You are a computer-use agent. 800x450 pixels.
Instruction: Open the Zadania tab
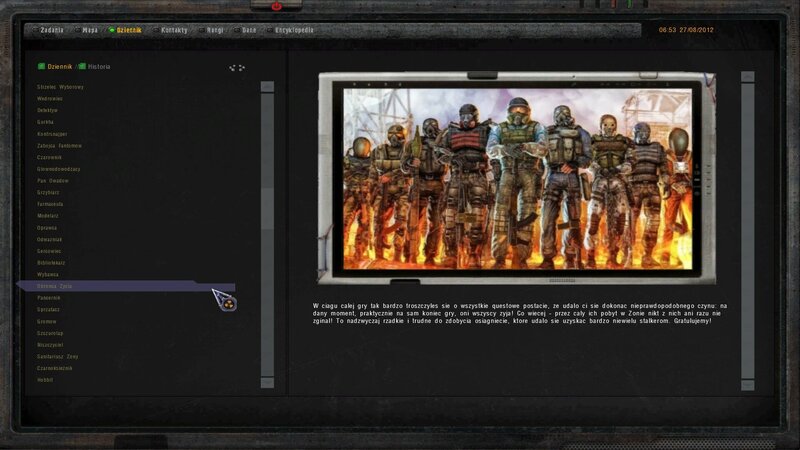coord(52,30)
